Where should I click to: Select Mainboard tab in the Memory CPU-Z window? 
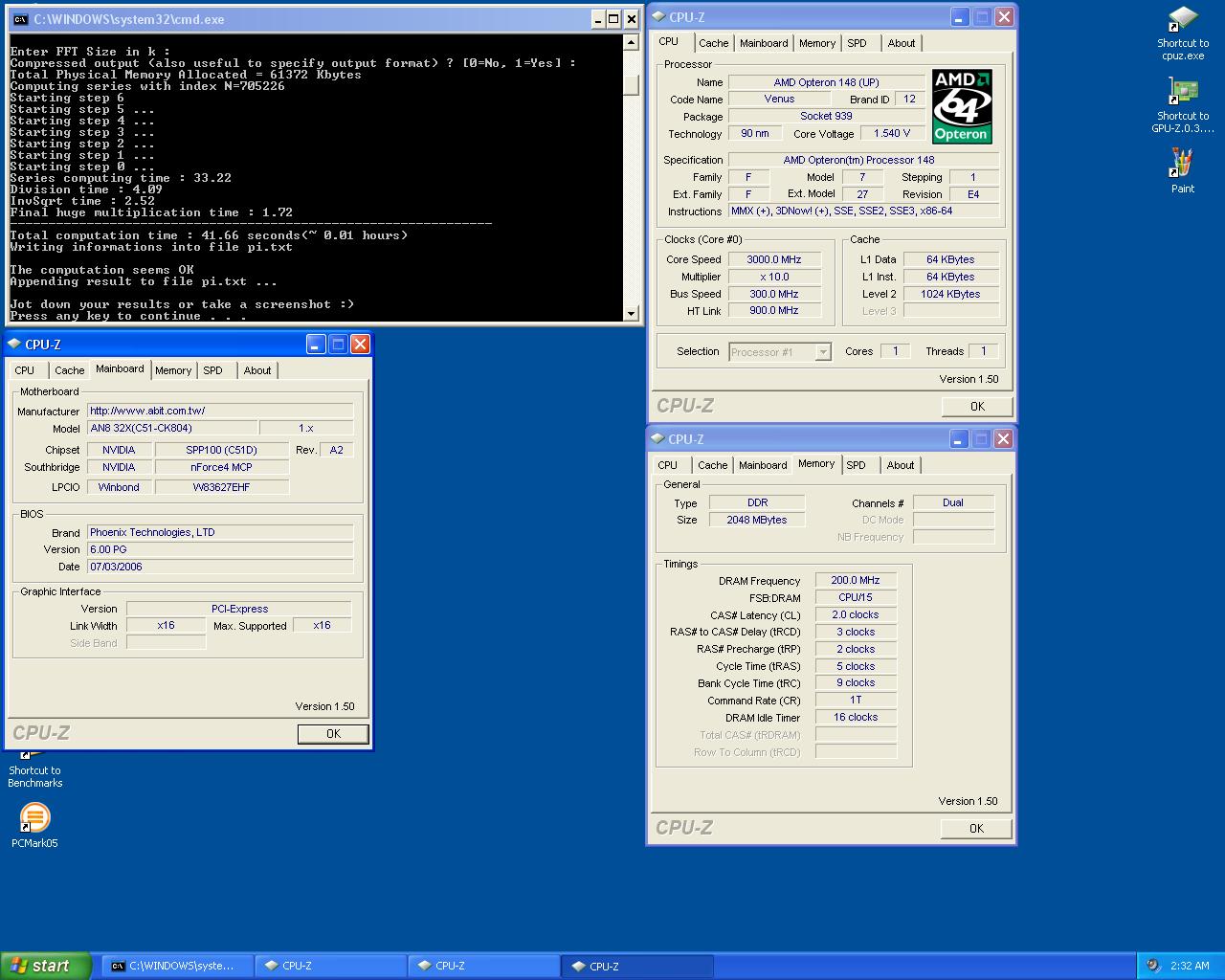[763, 465]
